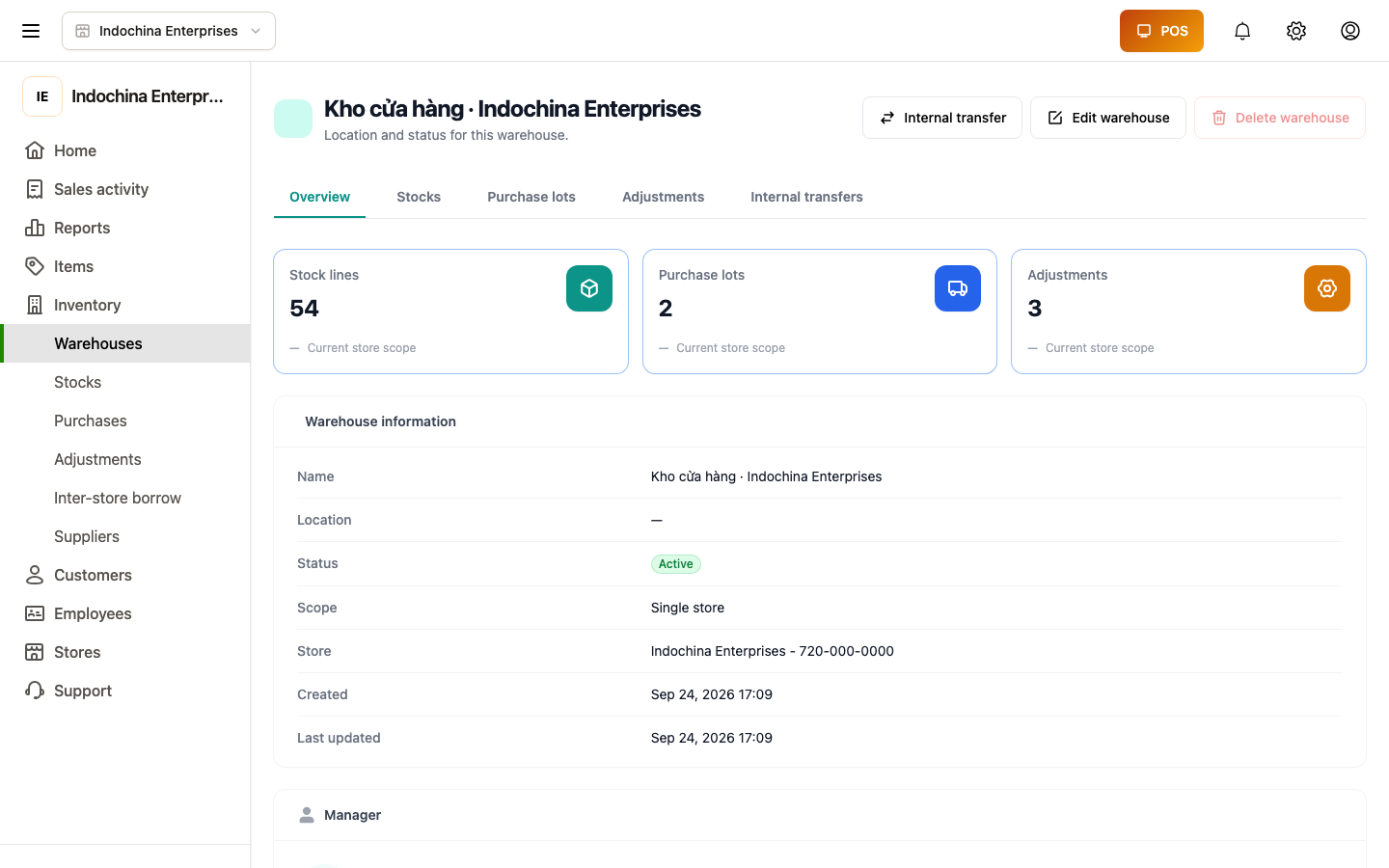Open user account profile icon
The image size is (1389, 868).
tap(1350, 31)
